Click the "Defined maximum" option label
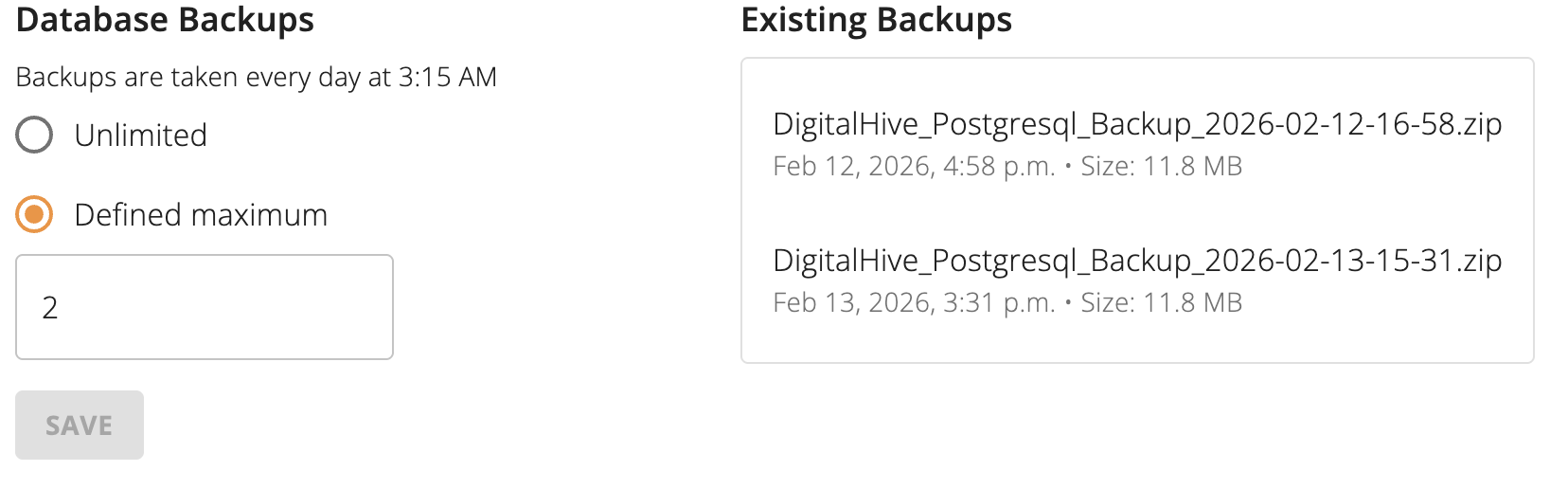The image size is (1568, 489). [x=201, y=215]
